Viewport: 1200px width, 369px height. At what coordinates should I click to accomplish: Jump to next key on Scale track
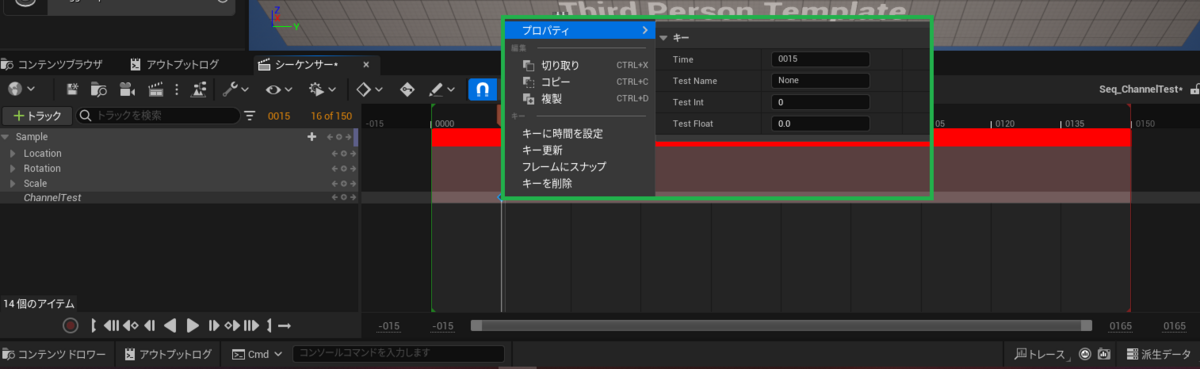tap(352, 183)
